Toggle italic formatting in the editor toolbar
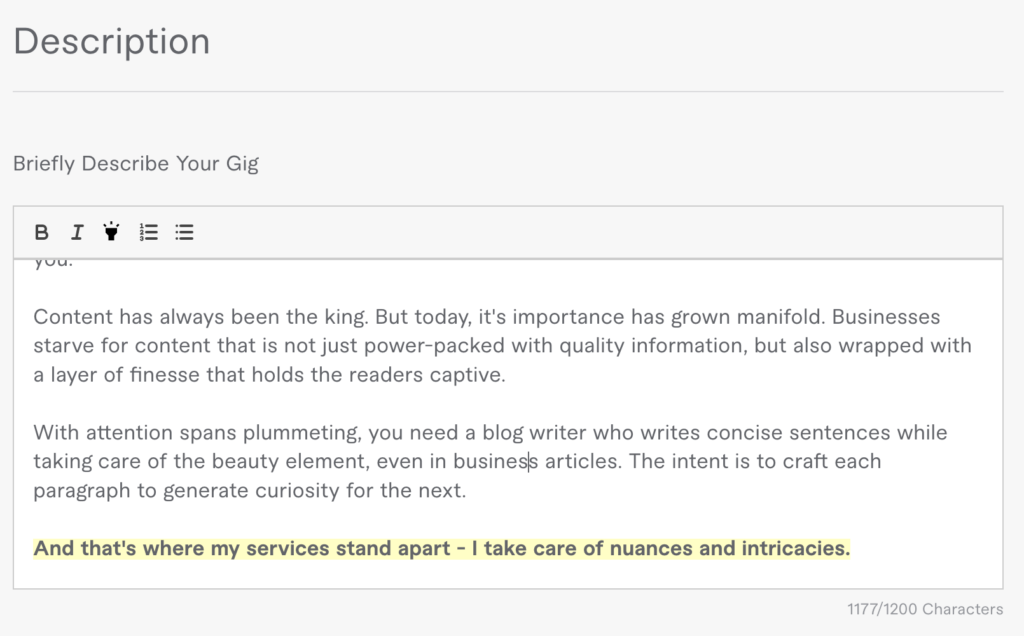The image size is (1024, 636). [76, 233]
